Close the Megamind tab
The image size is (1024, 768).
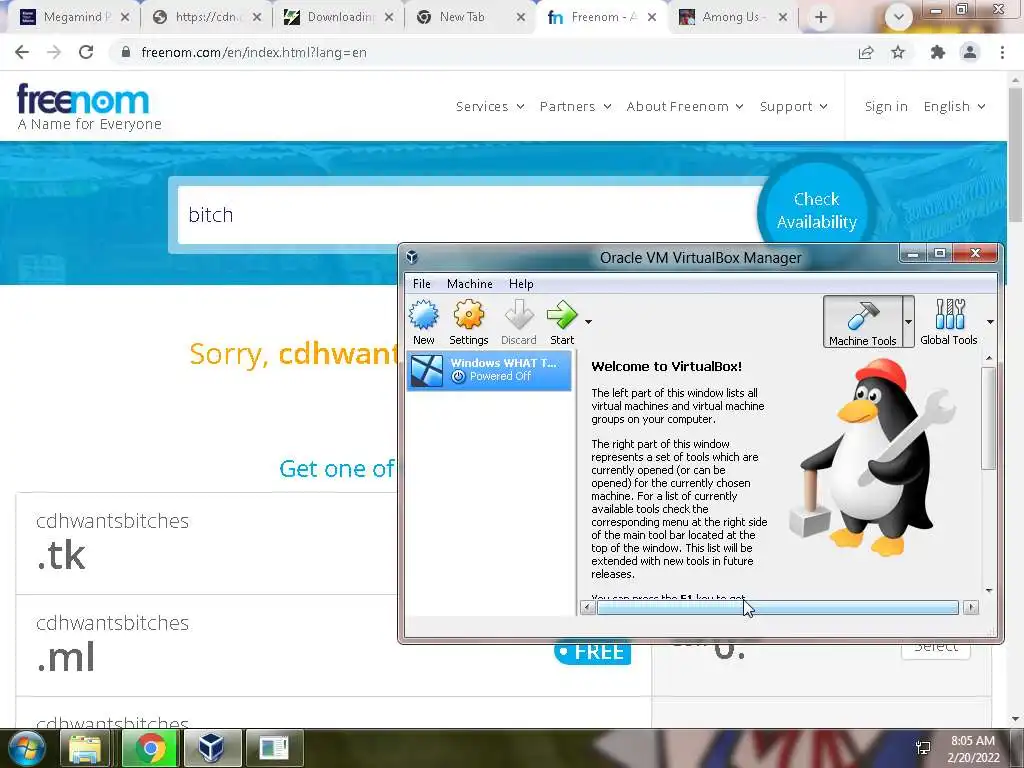[125, 18]
